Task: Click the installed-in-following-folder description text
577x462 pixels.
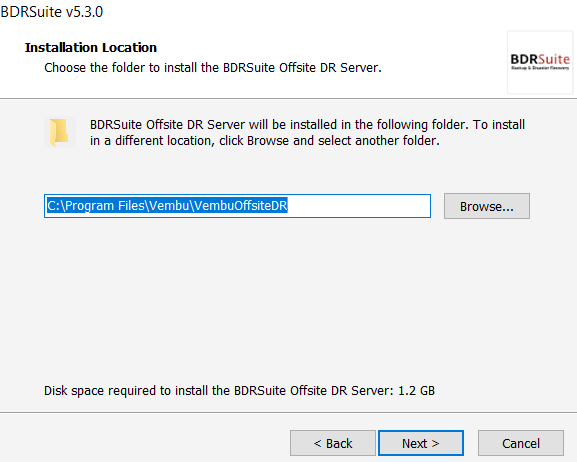Action: pyautogui.click(x=307, y=133)
